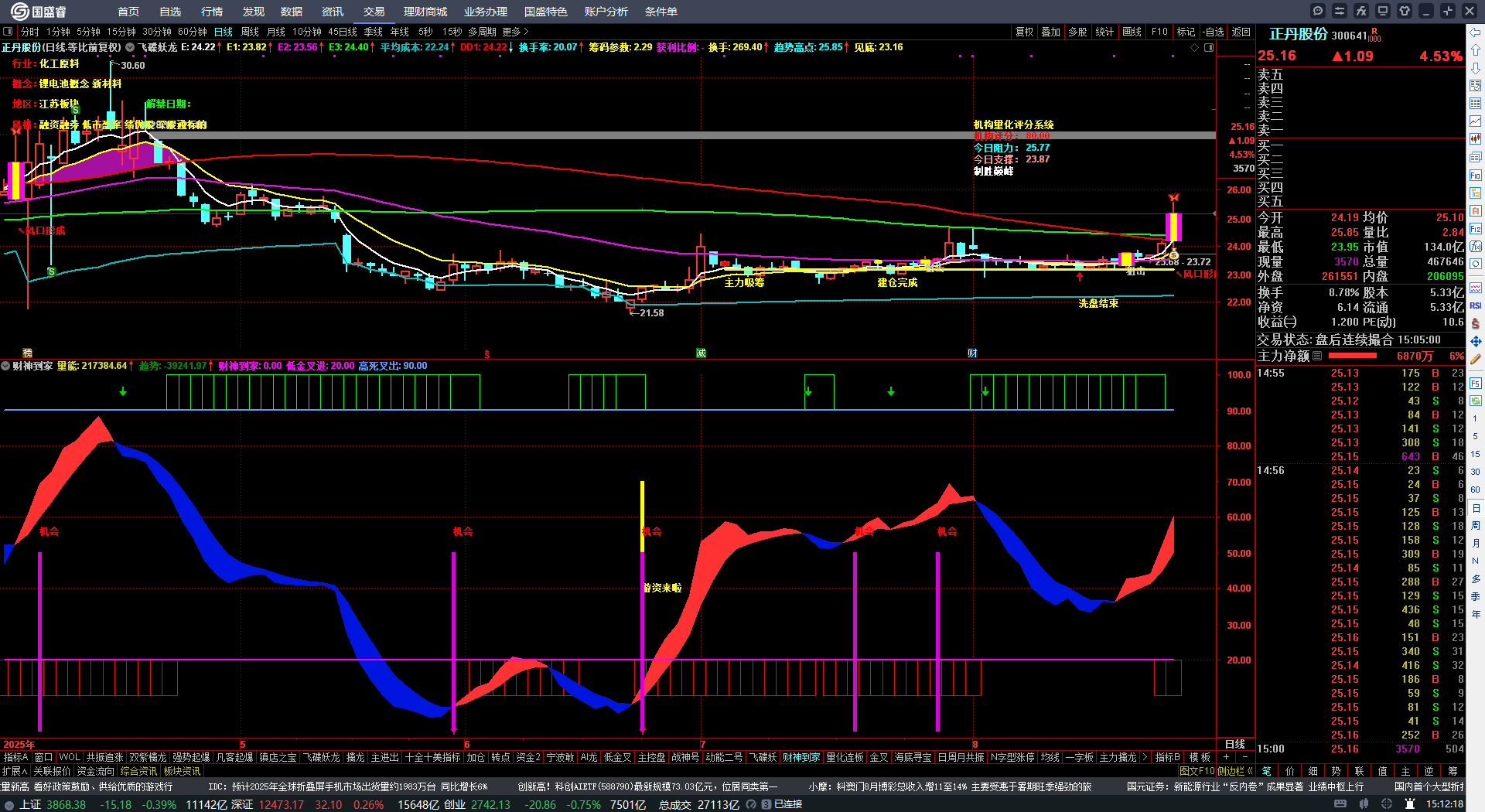
Task: Open the 模板 template menu
Action: click(1200, 757)
